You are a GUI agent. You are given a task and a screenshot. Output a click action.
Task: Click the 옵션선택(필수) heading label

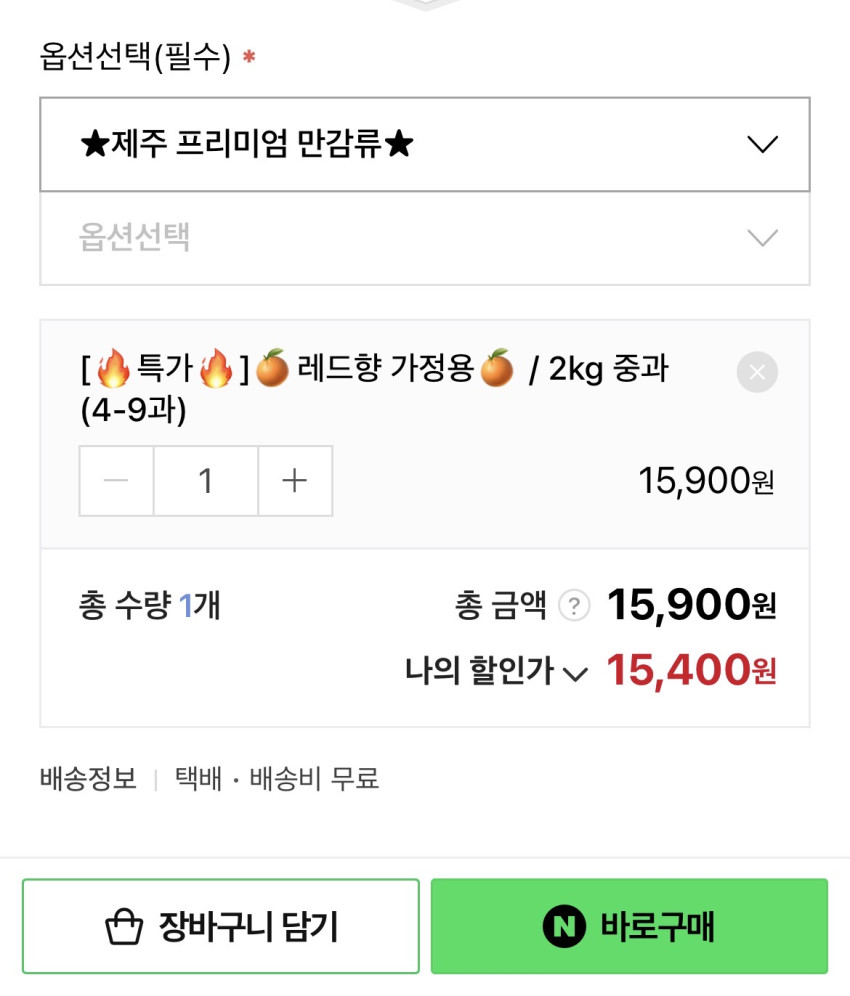[135, 57]
